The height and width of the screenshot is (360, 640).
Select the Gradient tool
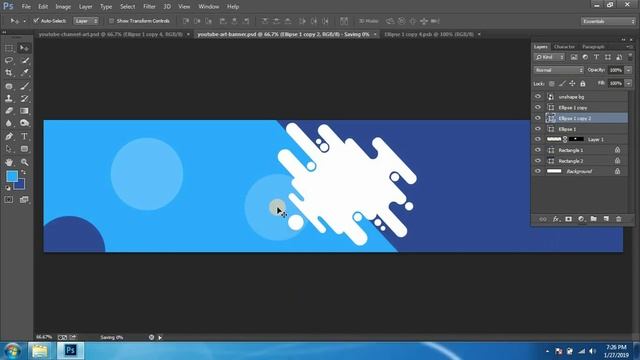point(24,111)
